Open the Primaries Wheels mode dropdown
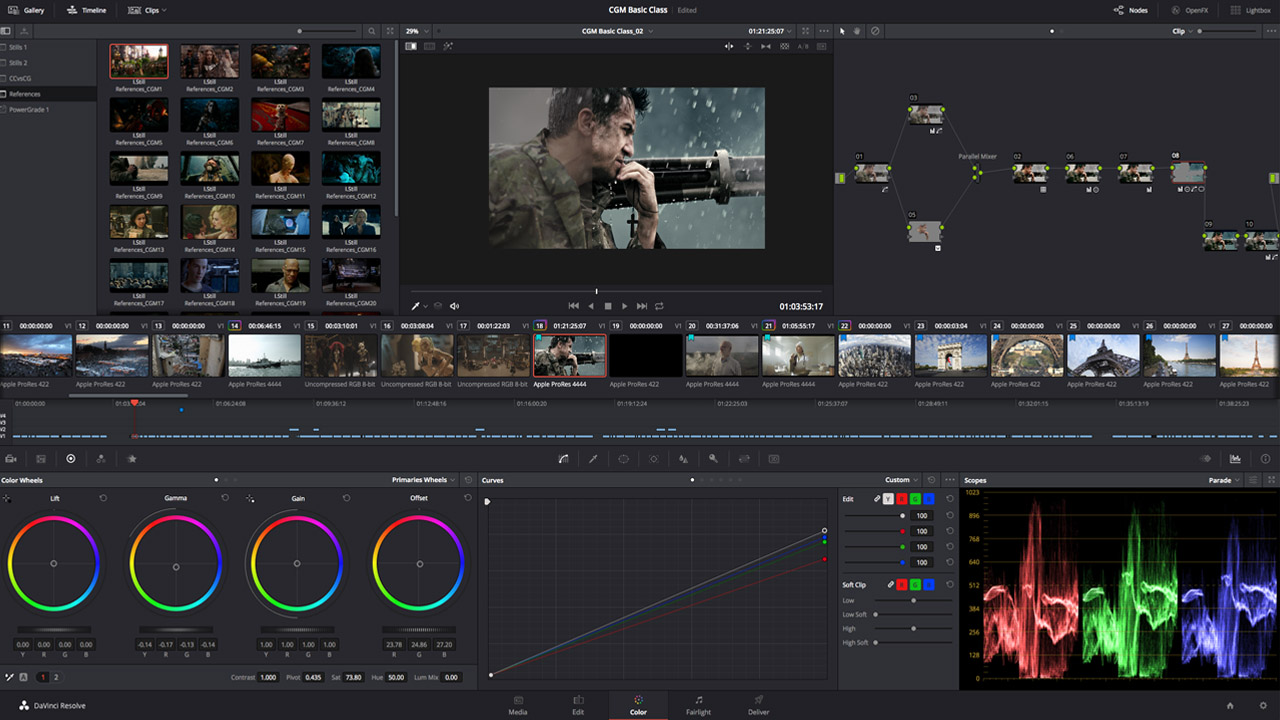This screenshot has width=1280, height=720. 423,480
